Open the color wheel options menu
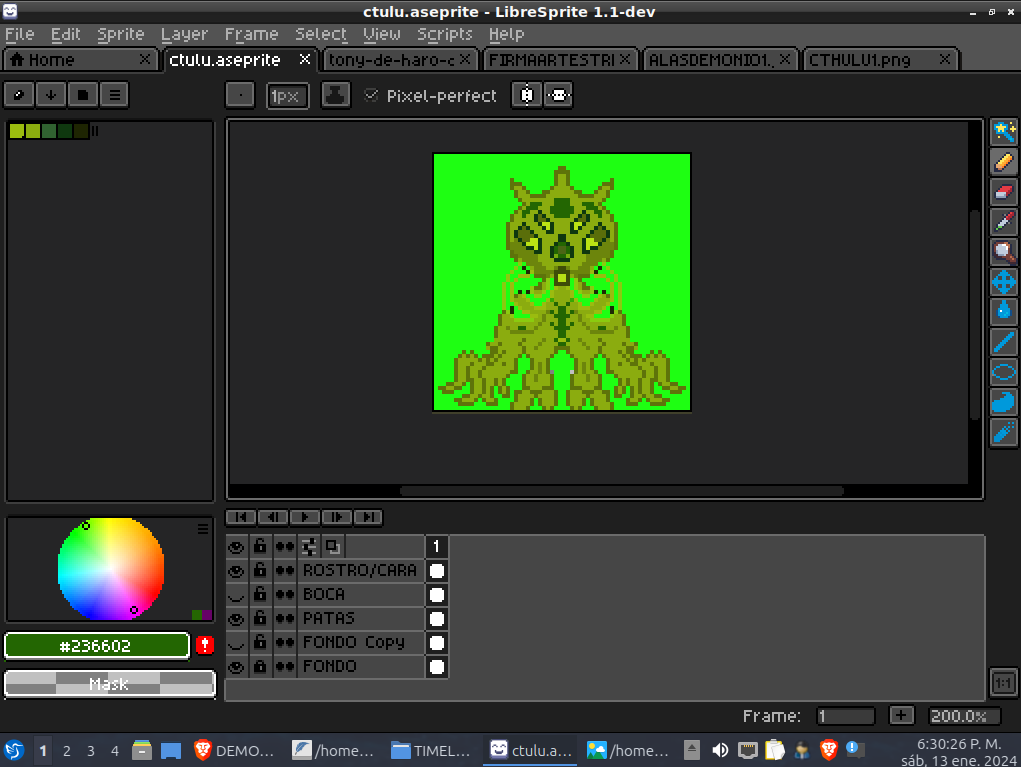 [x=203, y=529]
